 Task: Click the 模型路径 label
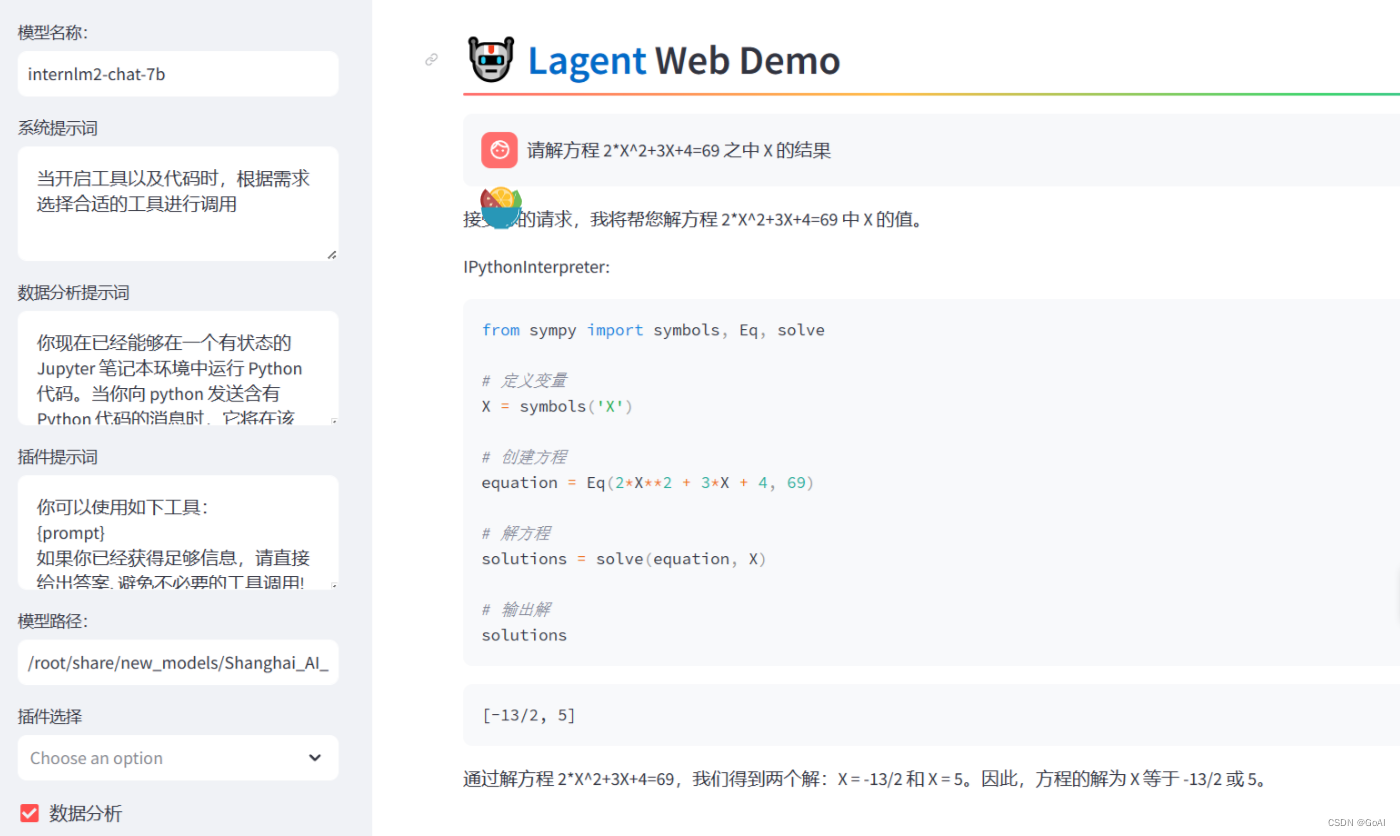53,622
